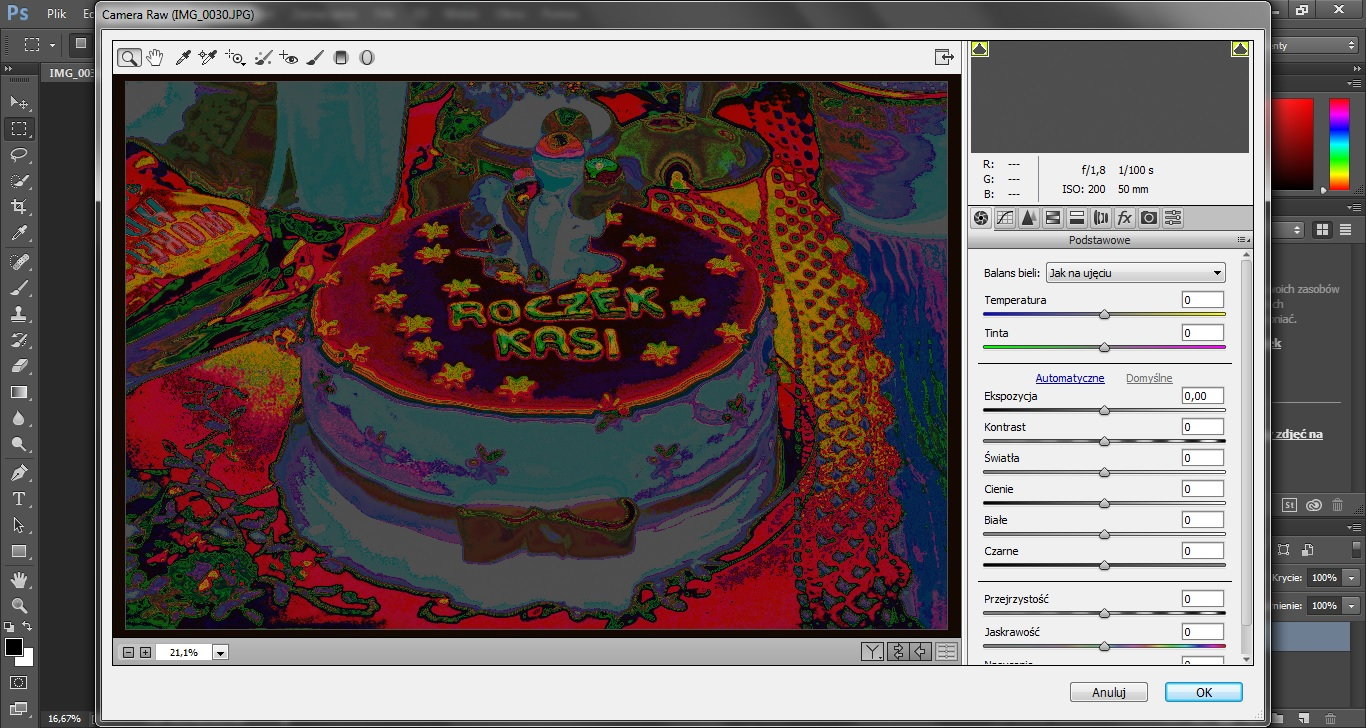Pick the White Balance eyedropper tool
Image resolution: width=1368 pixels, height=728 pixels.
(x=183, y=58)
